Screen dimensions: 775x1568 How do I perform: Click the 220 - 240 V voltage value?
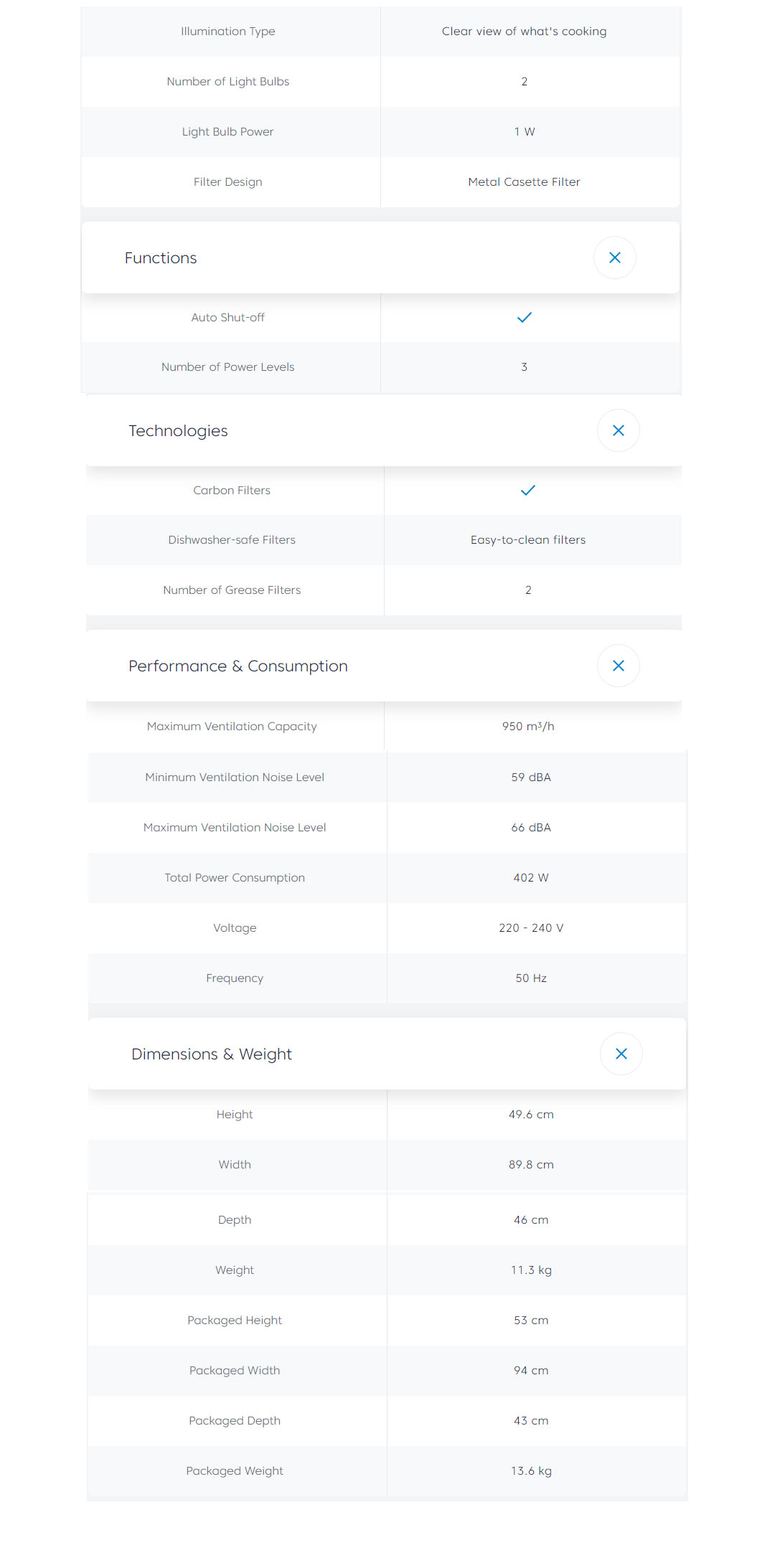(531, 928)
